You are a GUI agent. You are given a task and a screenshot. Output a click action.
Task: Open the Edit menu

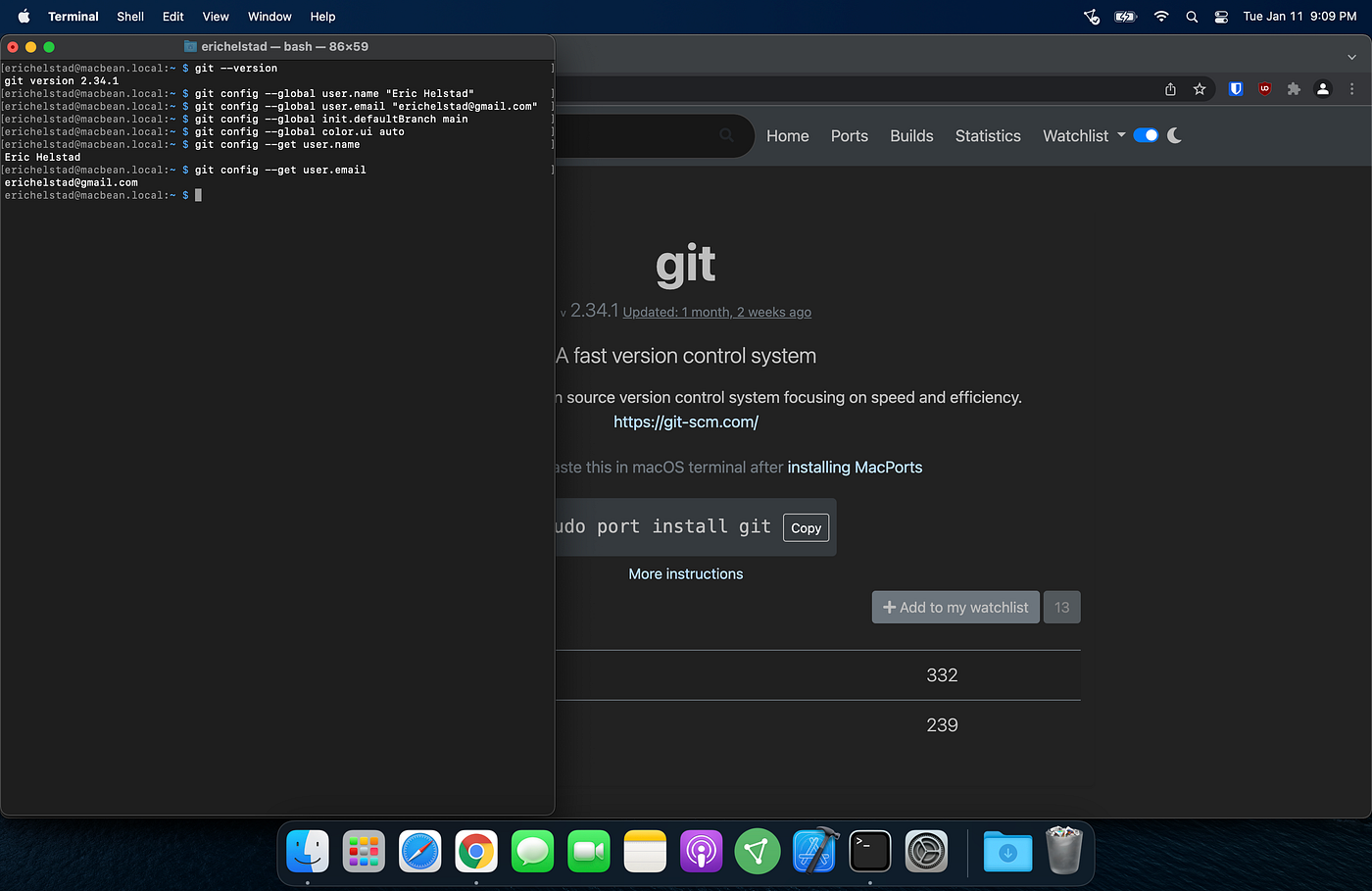coord(173,17)
